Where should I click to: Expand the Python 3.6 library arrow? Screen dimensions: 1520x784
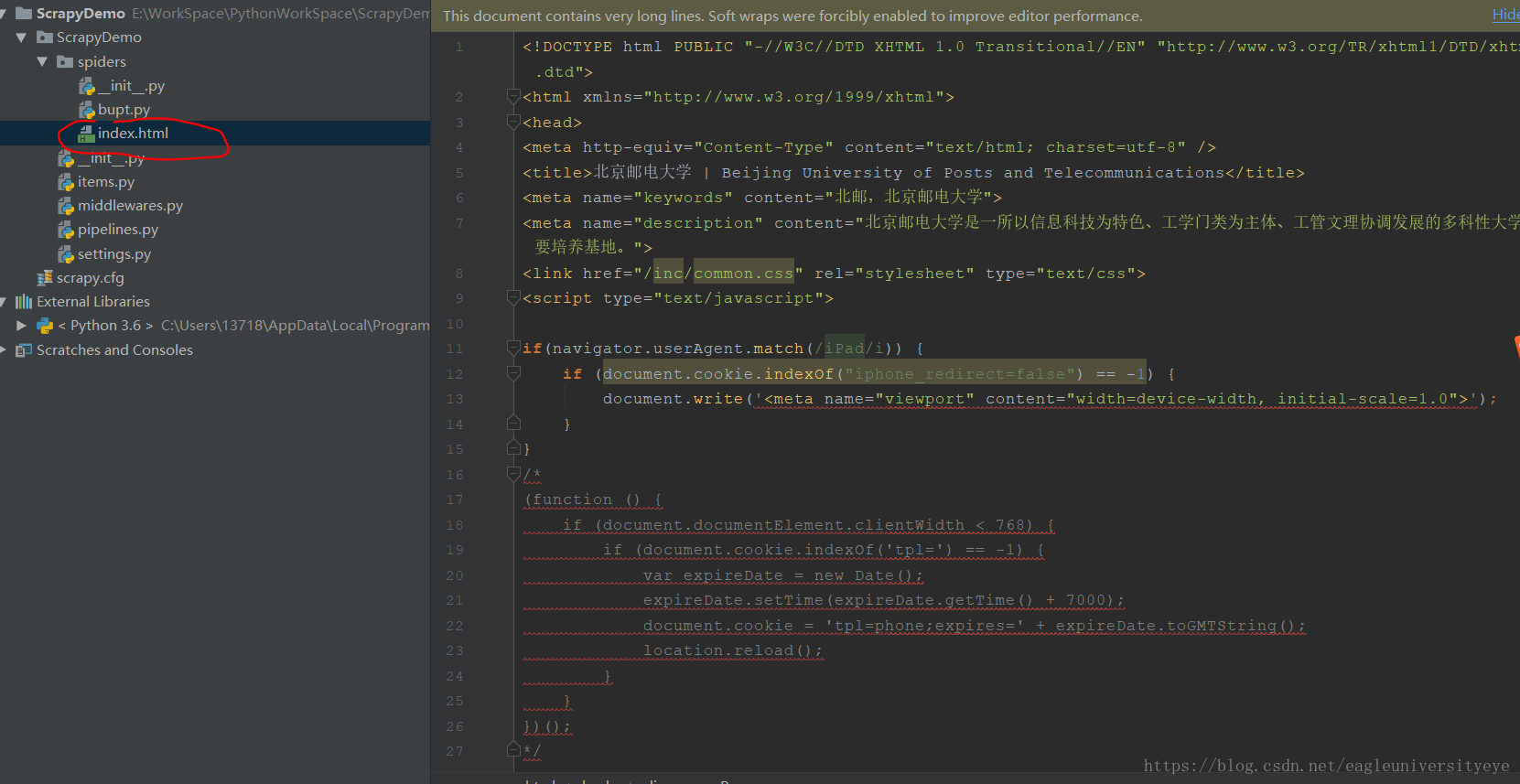click(21, 326)
